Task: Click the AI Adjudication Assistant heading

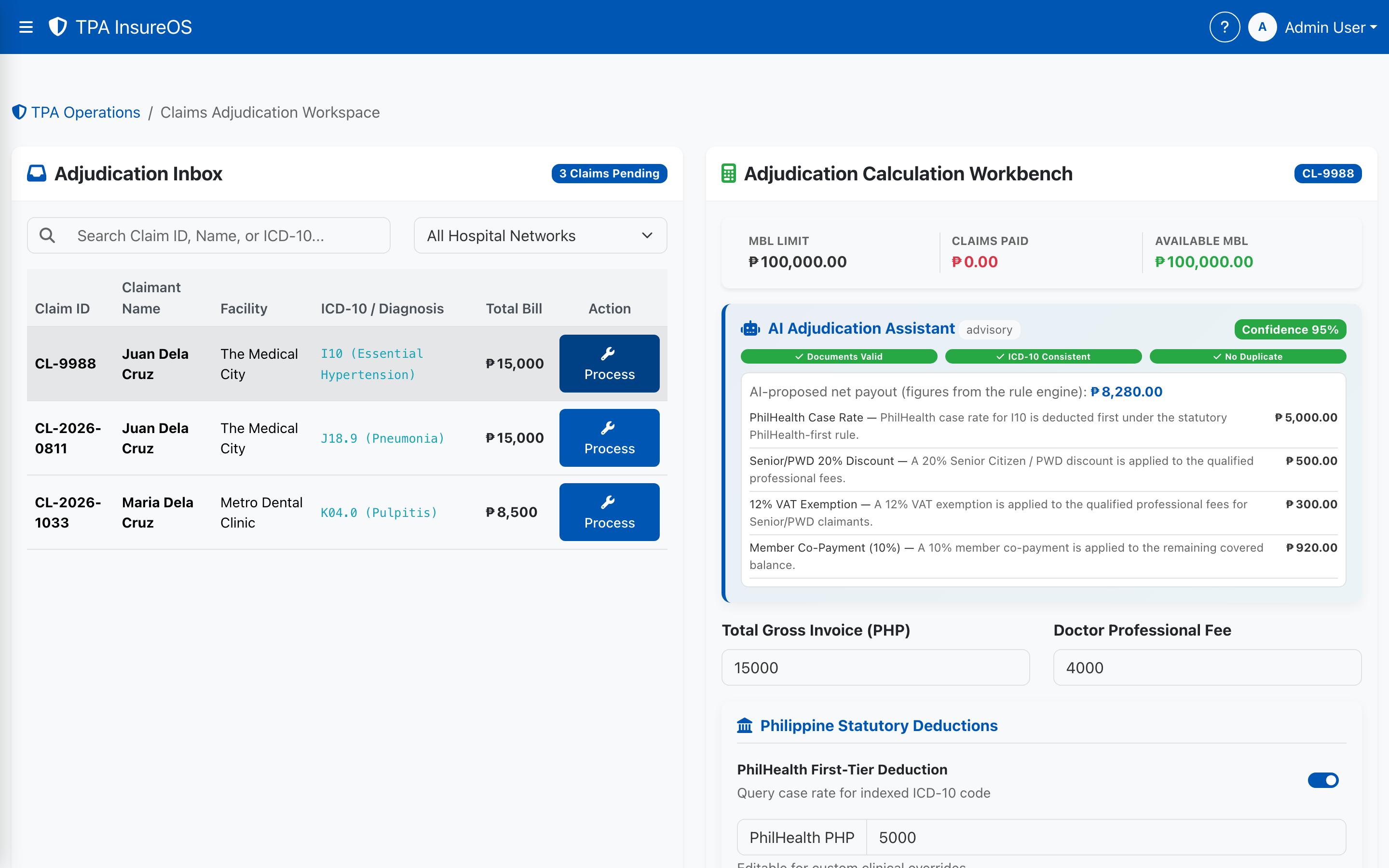Action: pos(861,328)
